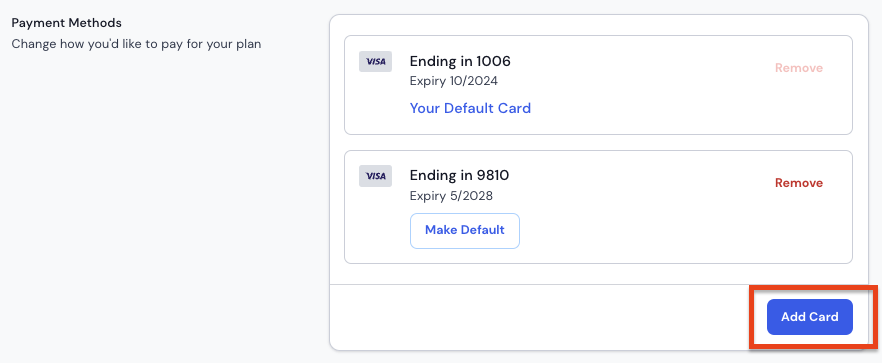This screenshot has width=882, height=363.
Task: Select the Your Default Card label
Action: pos(470,108)
